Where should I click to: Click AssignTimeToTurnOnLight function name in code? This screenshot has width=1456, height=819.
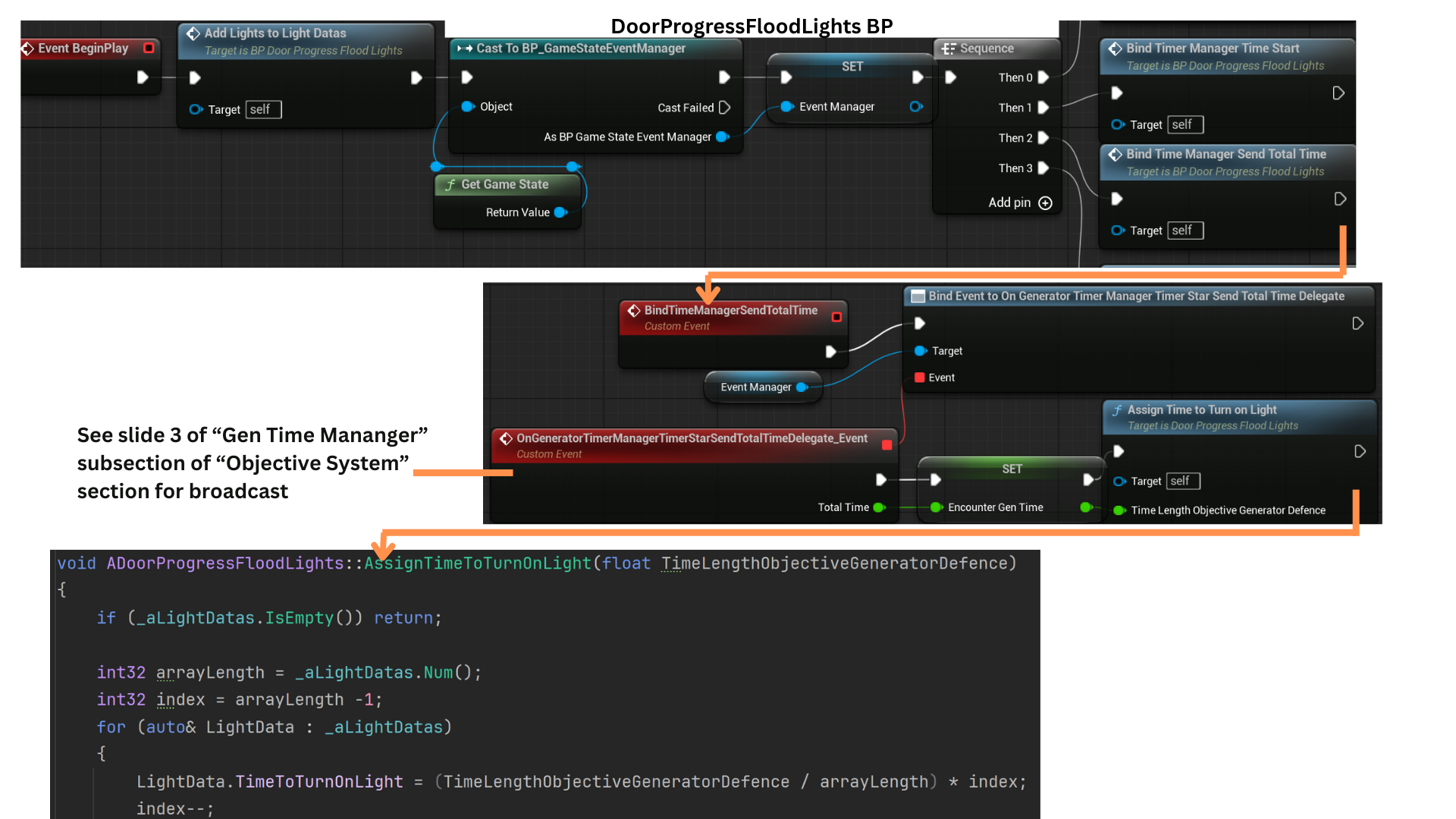coord(477,563)
